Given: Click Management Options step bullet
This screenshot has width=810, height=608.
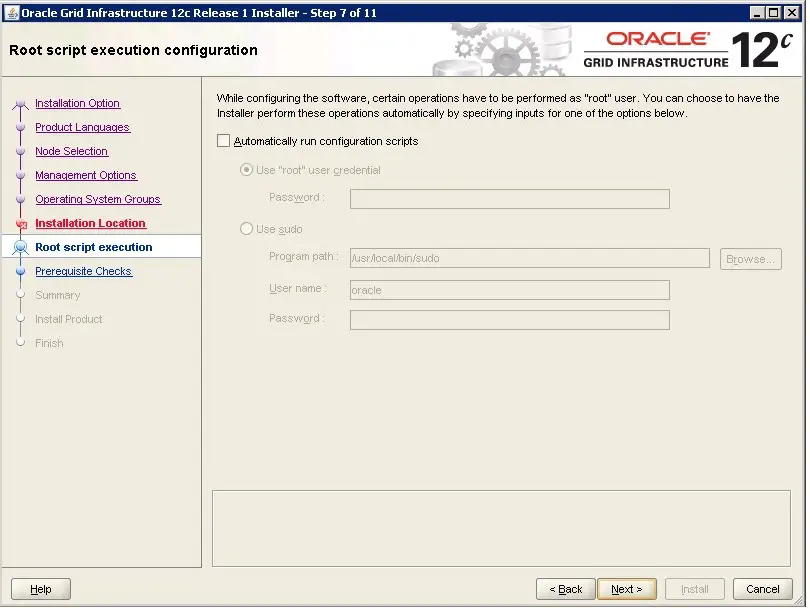Looking at the screenshot, I should (21, 175).
